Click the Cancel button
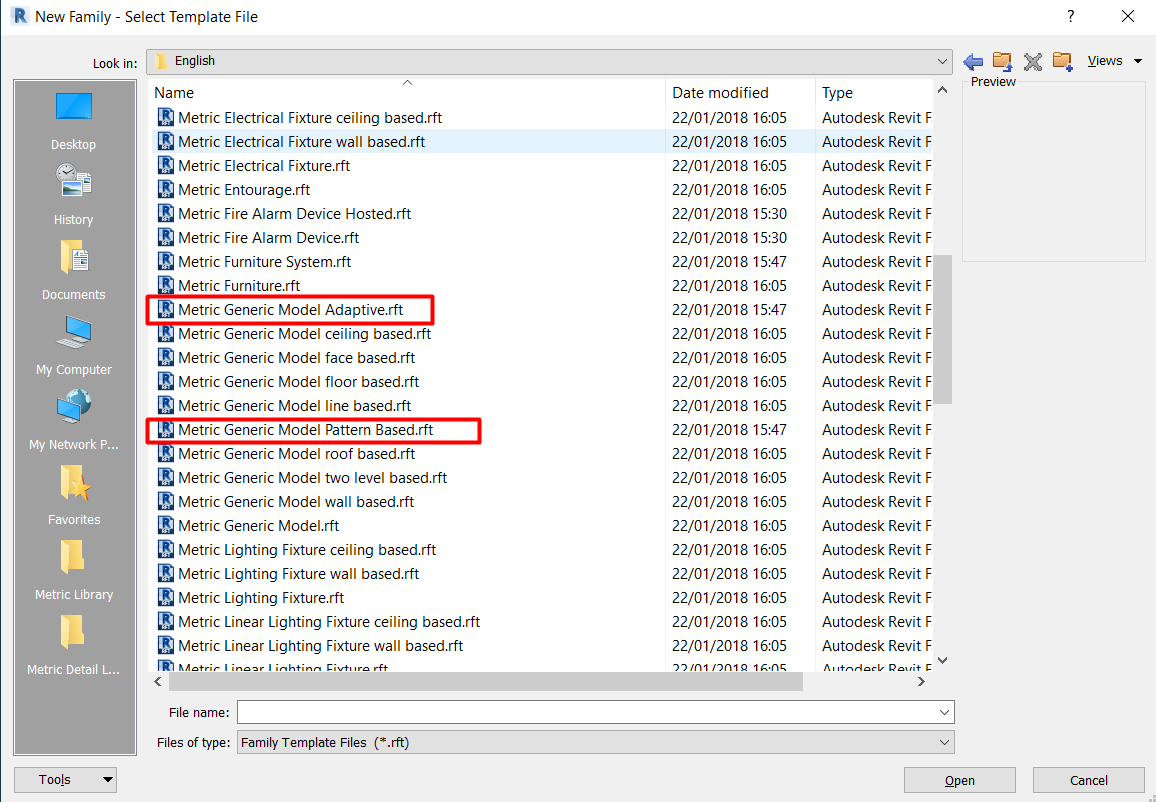The width and height of the screenshot is (1156, 802). [1088, 780]
